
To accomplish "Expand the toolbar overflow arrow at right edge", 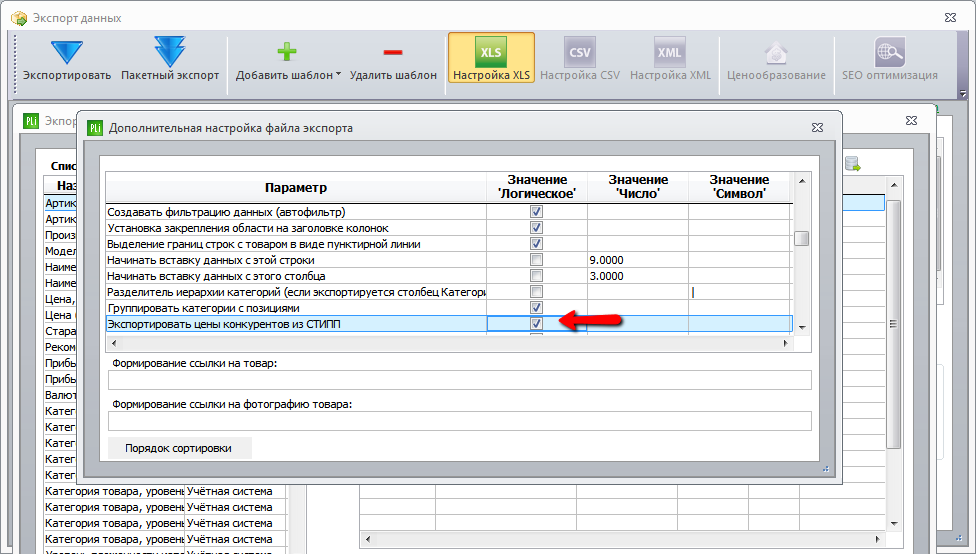I will point(963,94).
